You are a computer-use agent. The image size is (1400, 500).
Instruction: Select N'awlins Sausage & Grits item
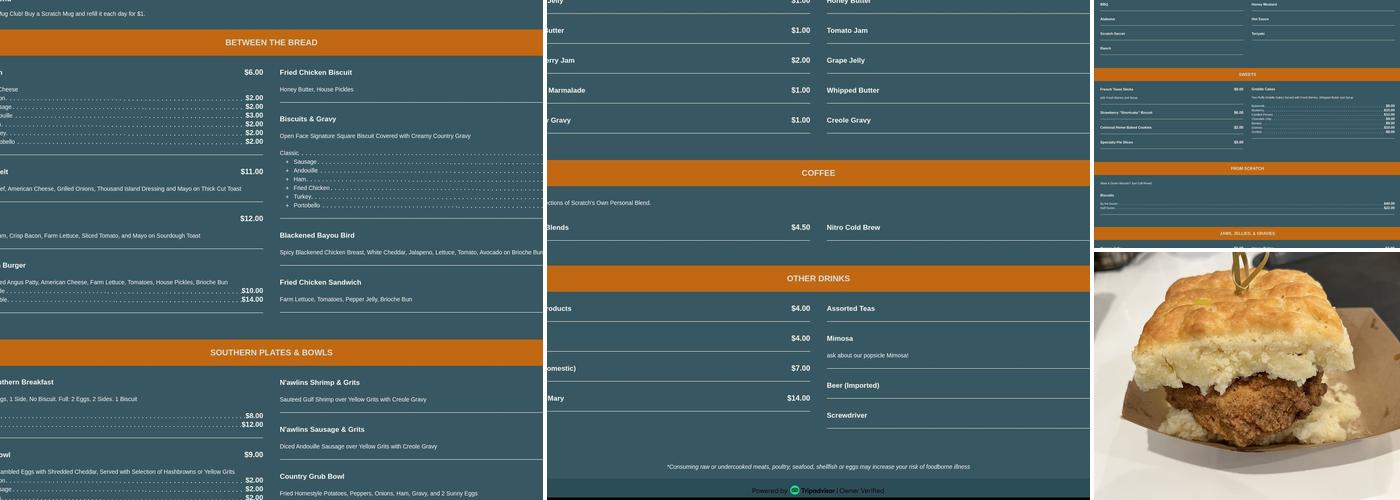pos(322,430)
